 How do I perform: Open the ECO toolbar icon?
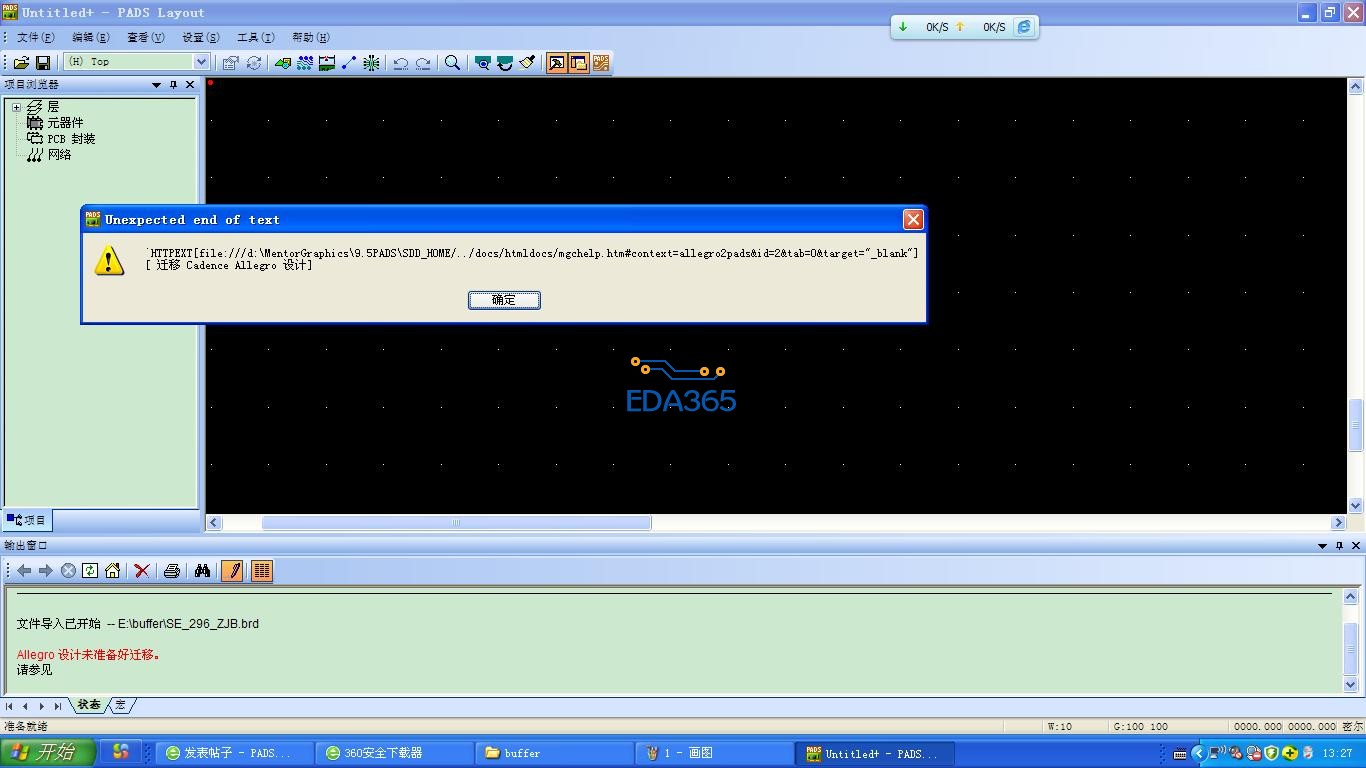[x=349, y=62]
